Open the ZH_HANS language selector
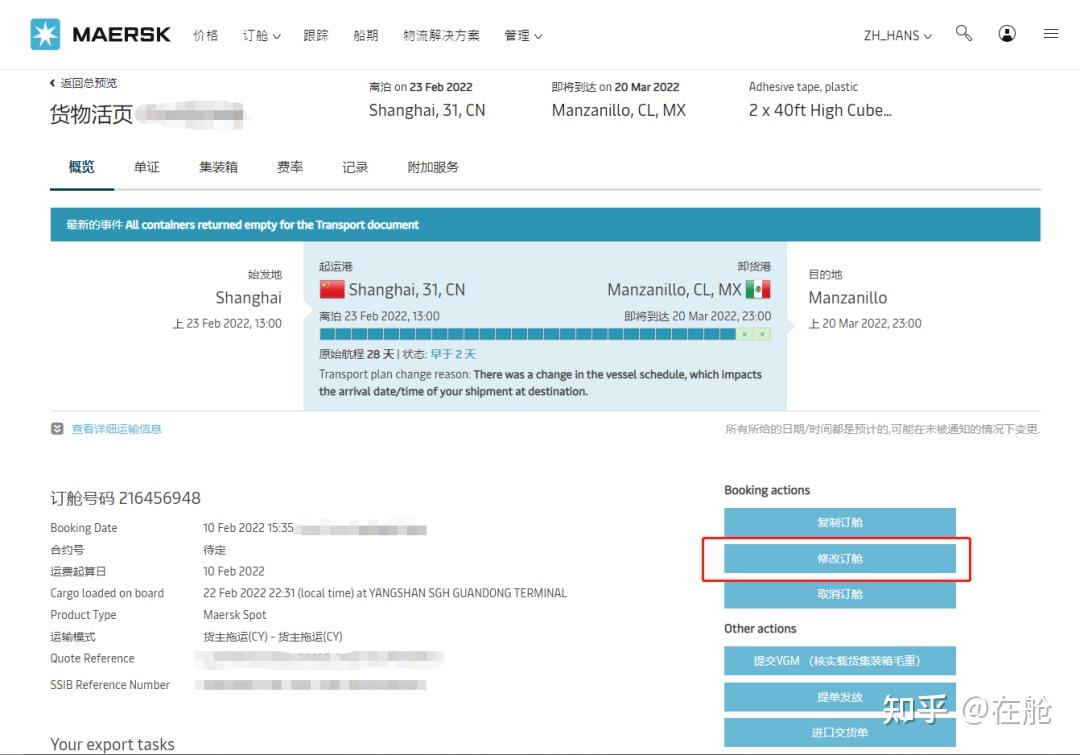Screen dimensions: 1080x755 click(x=894, y=35)
